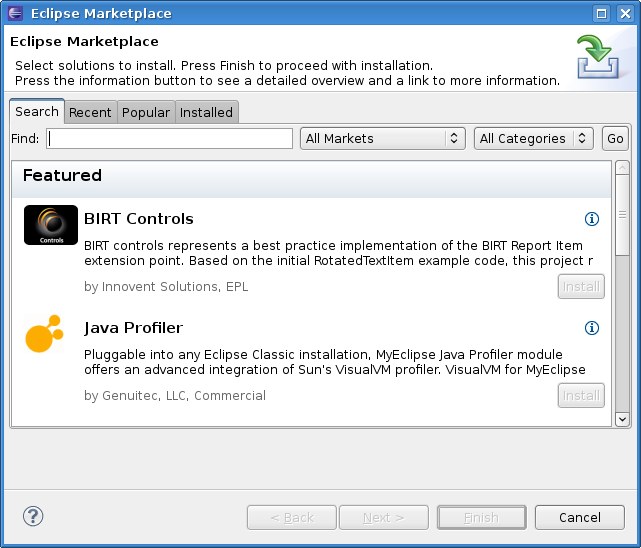This screenshot has height=548, width=641.
Task: Click the scrollbar up arrow
Action: point(622,168)
